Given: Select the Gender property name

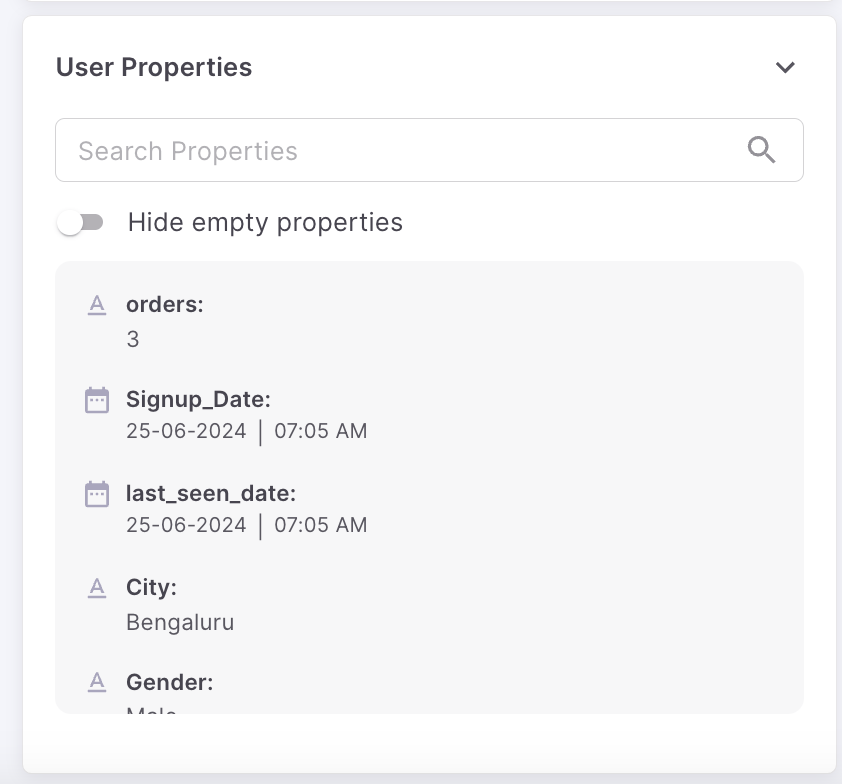Looking at the screenshot, I should [x=169, y=682].
